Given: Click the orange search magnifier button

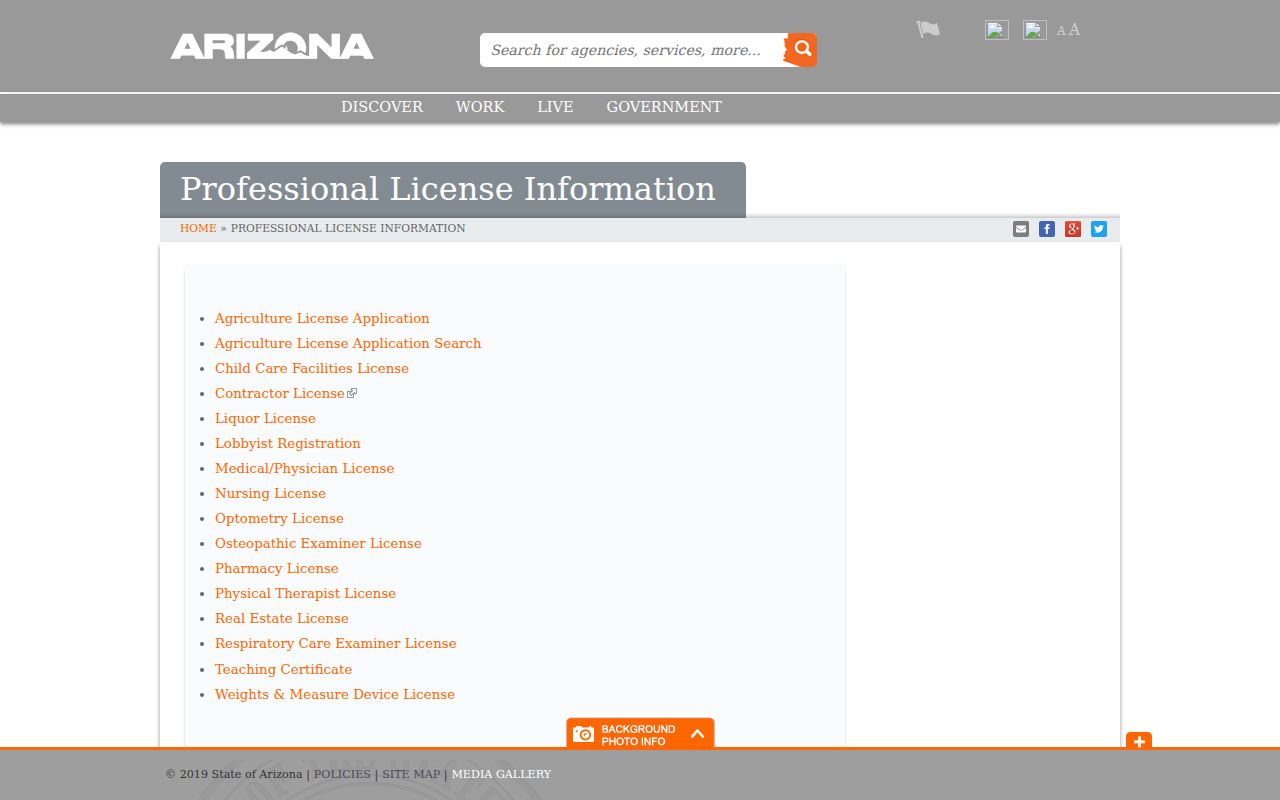Looking at the screenshot, I should coord(801,50).
